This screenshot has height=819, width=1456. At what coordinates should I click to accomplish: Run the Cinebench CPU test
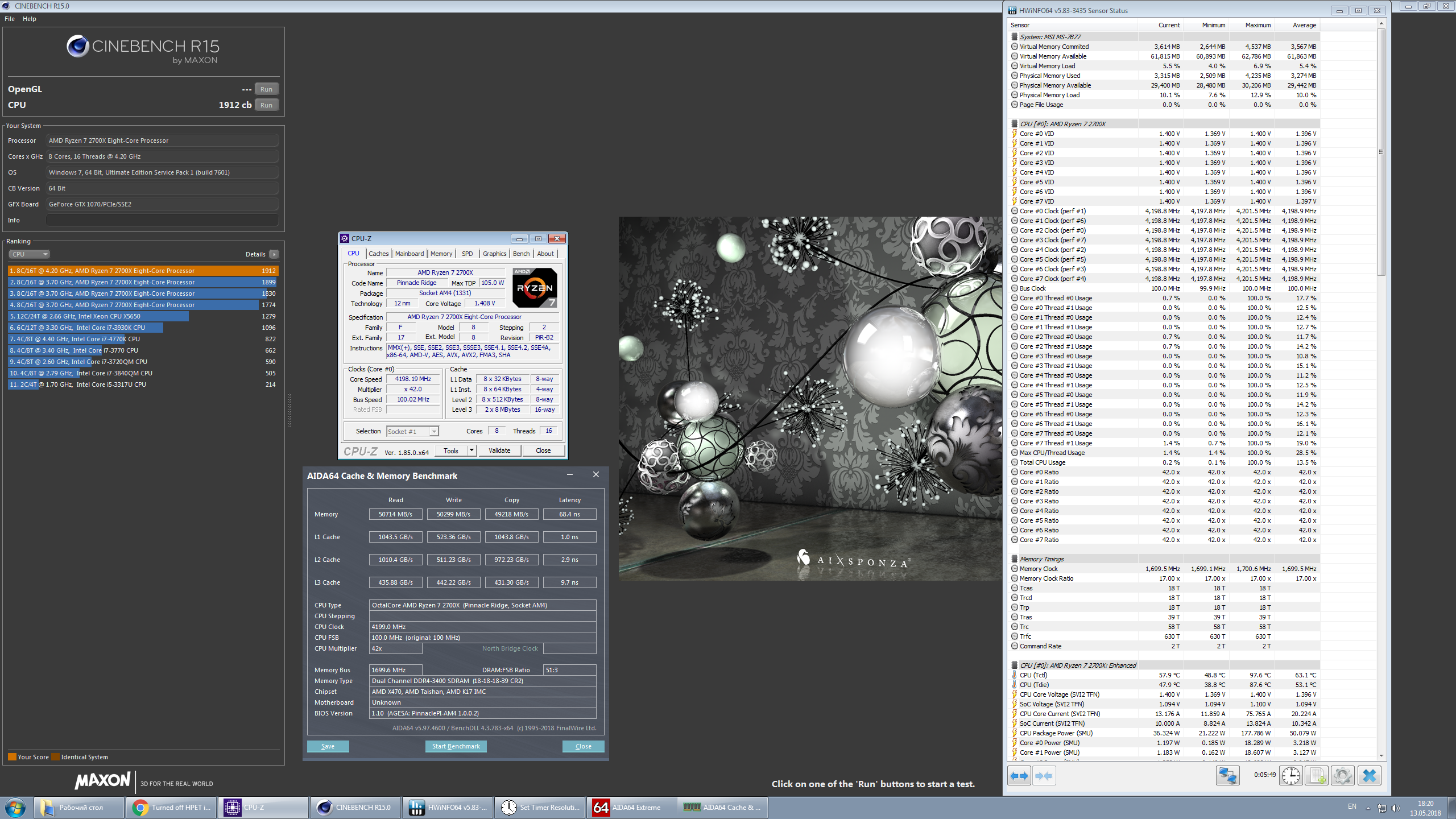[266, 105]
